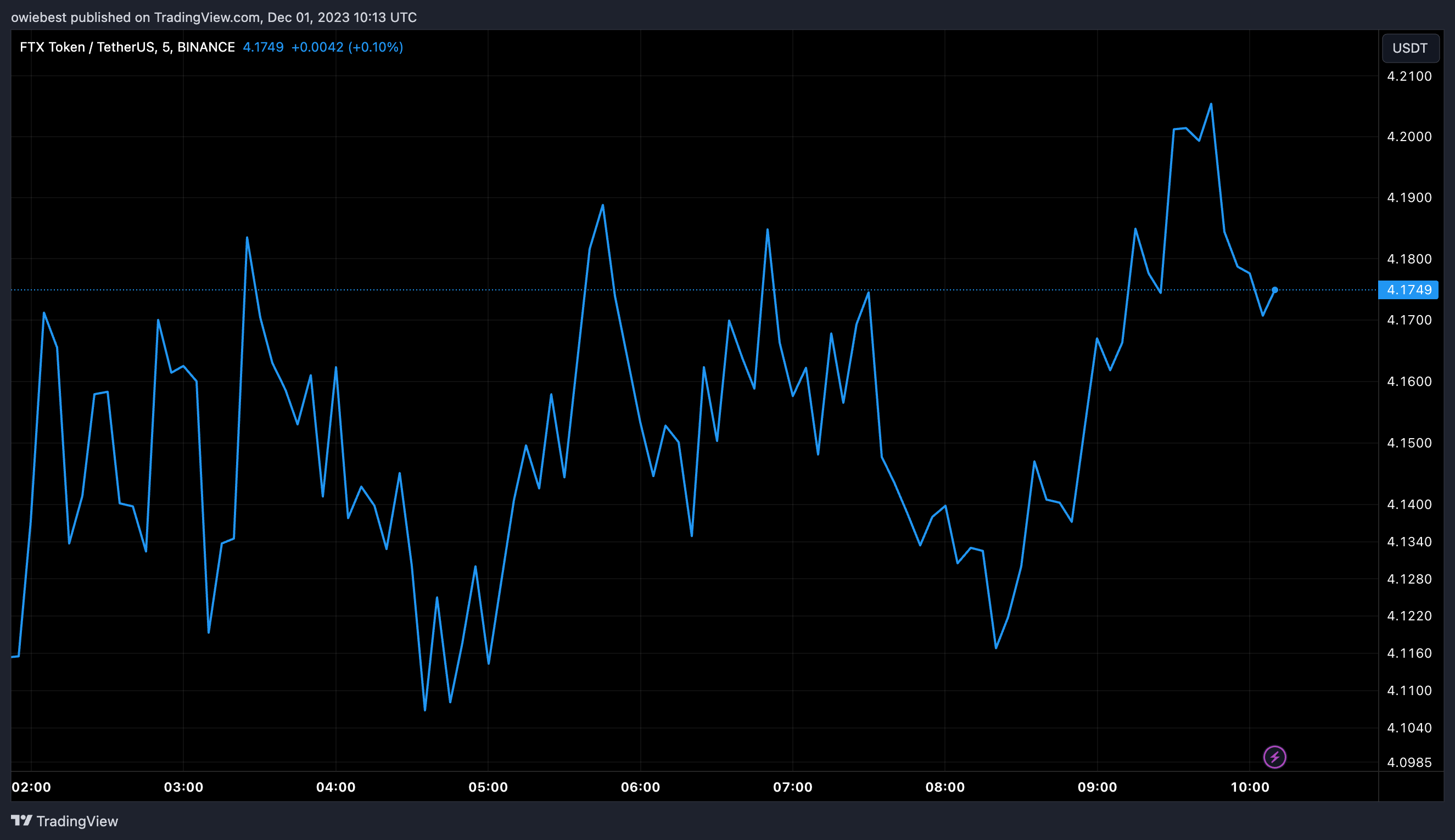This screenshot has height=840, width=1455.
Task: Click the 02:00 time axis label
Action: 31,787
